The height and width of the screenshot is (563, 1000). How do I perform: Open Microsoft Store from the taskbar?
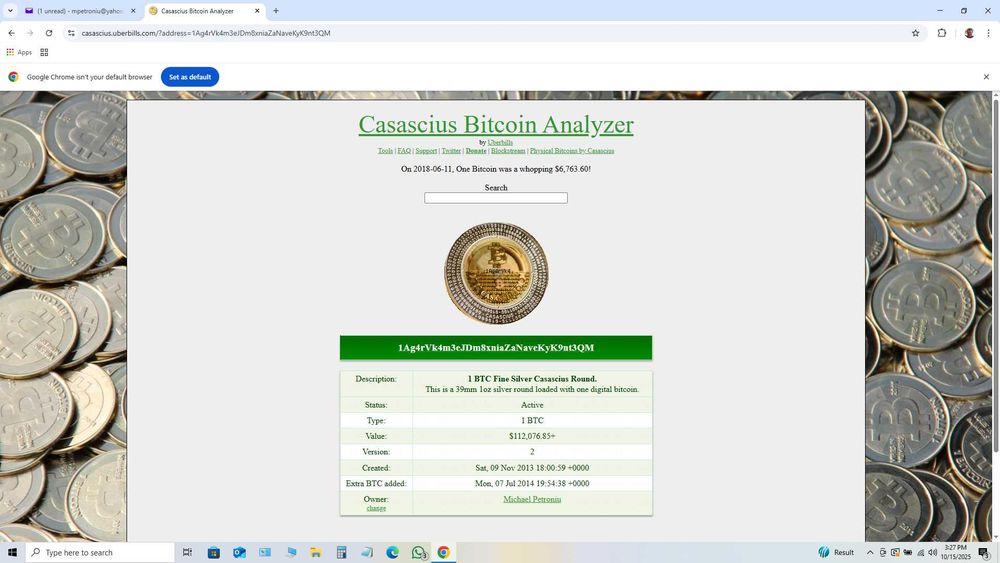214,552
